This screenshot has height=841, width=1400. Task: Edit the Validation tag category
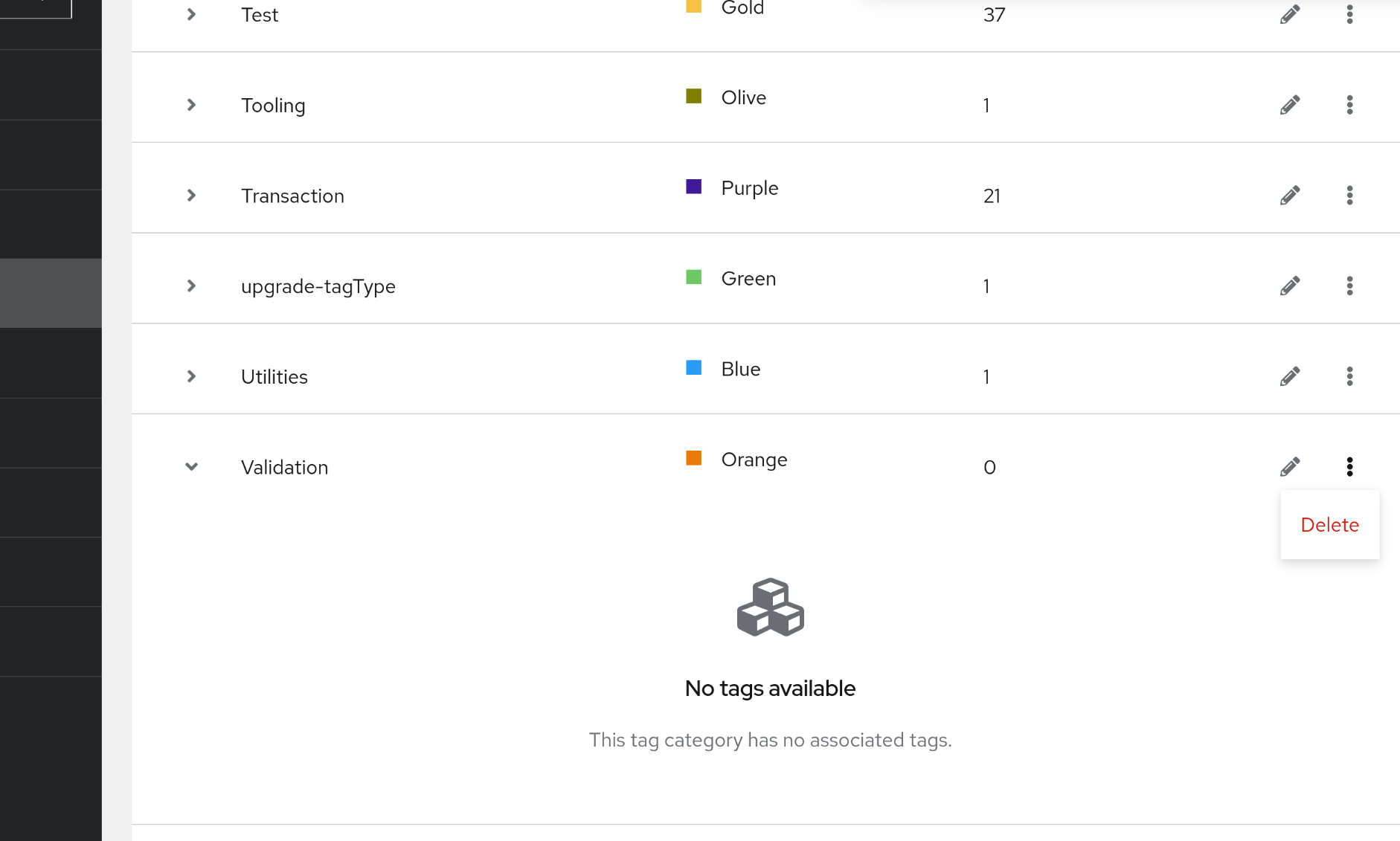(1290, 467)
